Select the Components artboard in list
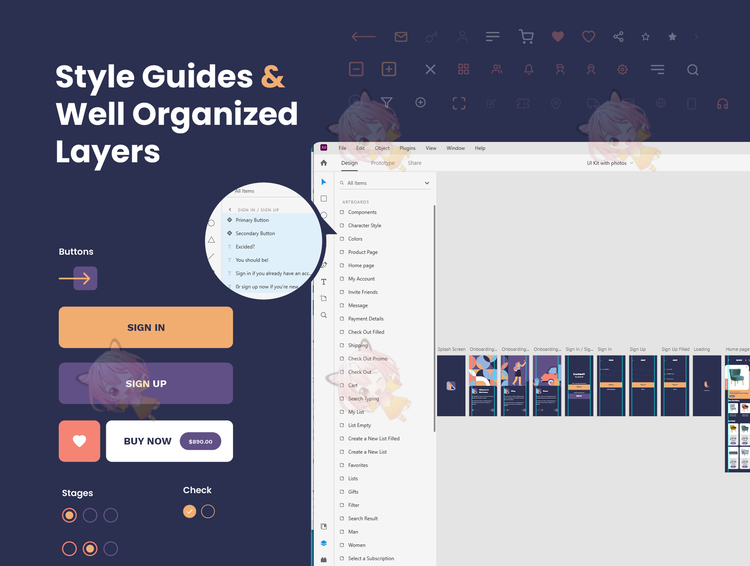This screenshot has height=566, width=750. (362, 212)
